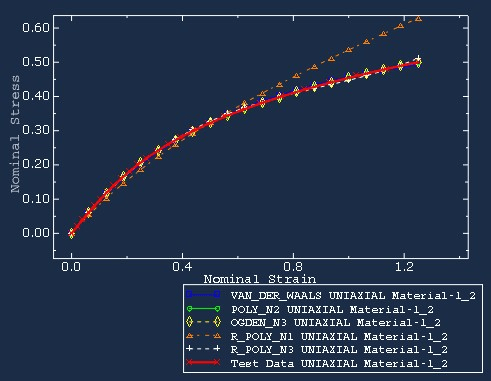
Task: Click the 1.2 strain axis label
Action: point(404,267)
